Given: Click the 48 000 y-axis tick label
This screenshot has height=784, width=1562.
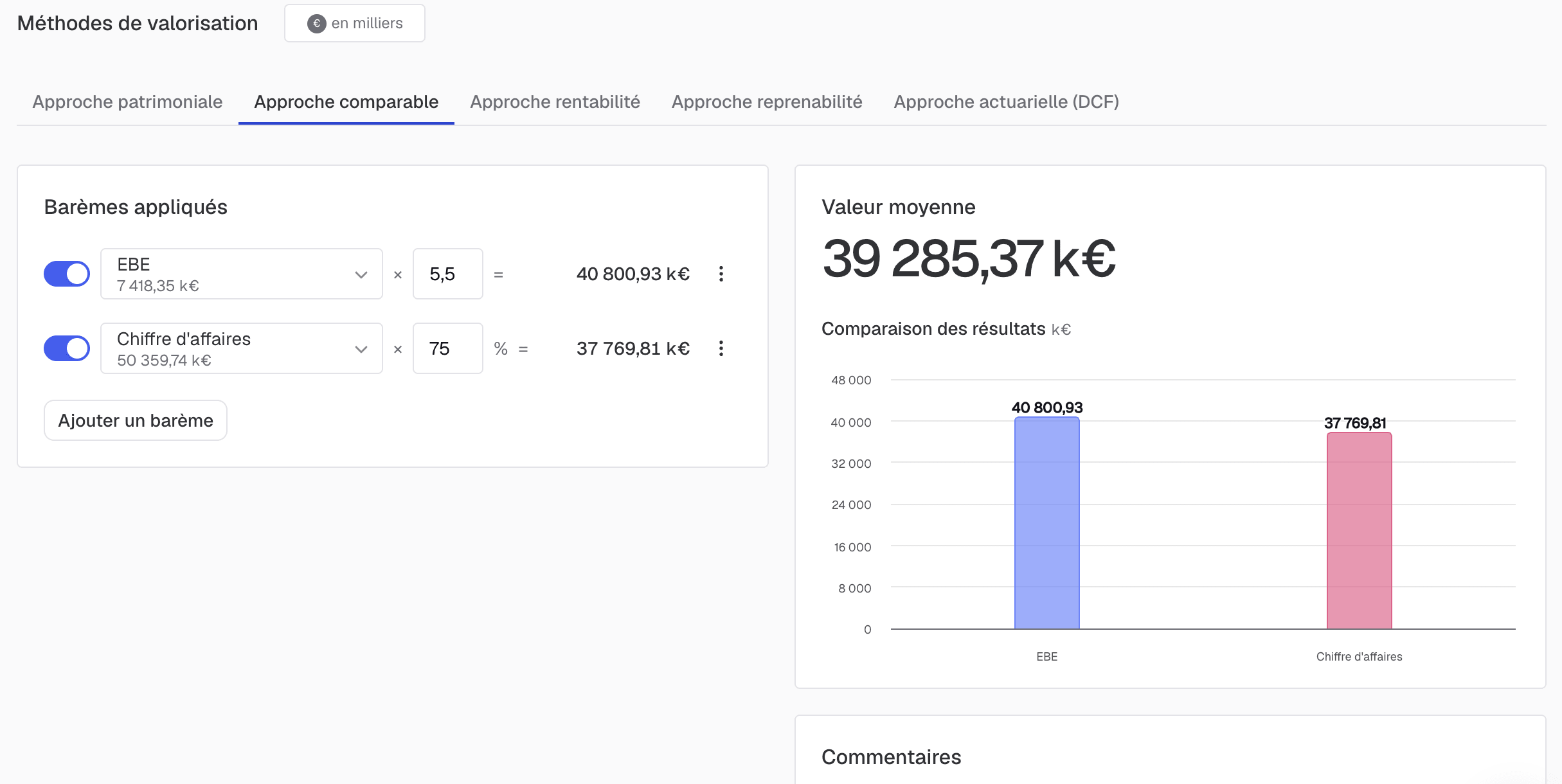Looking at the screenshot, I should coord(851,380).
